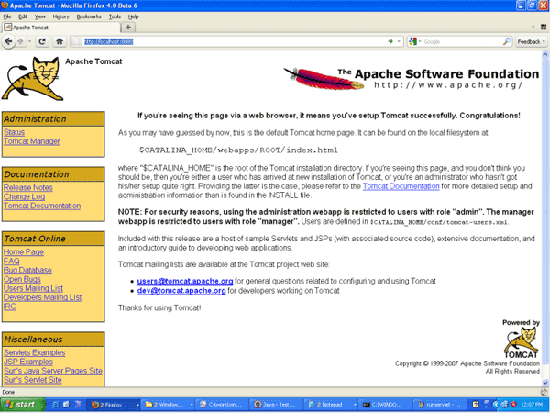Click the users@tomcat.apache.org mailing link

coord(185,281)
